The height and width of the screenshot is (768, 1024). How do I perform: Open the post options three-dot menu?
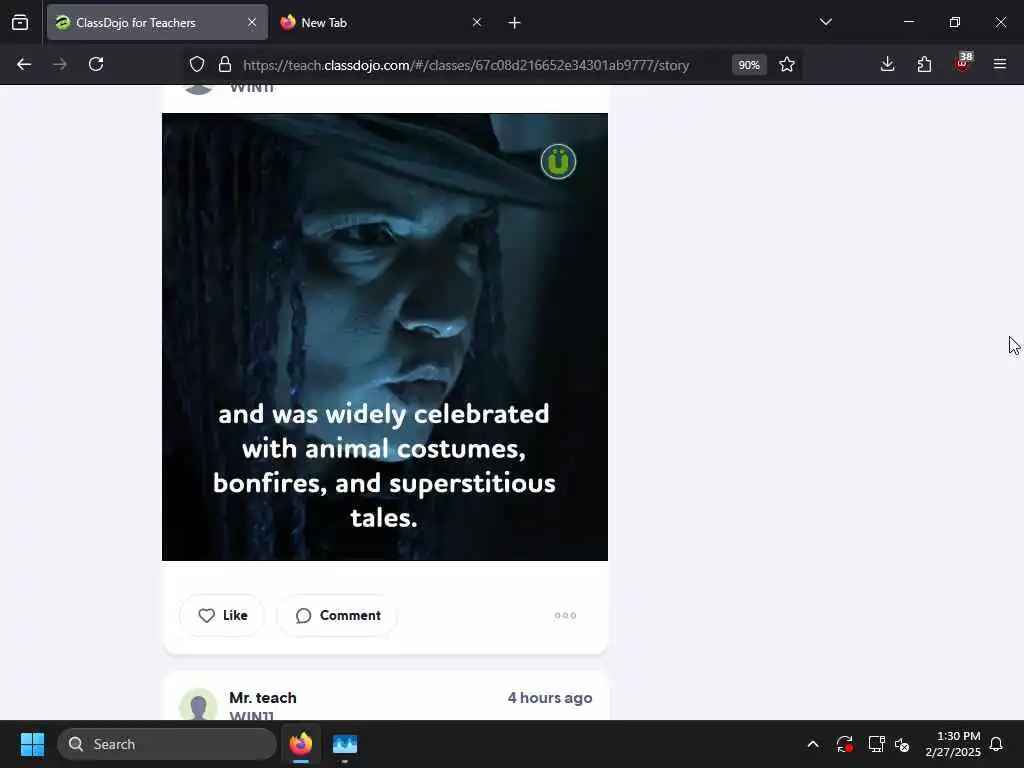point(566,615)
